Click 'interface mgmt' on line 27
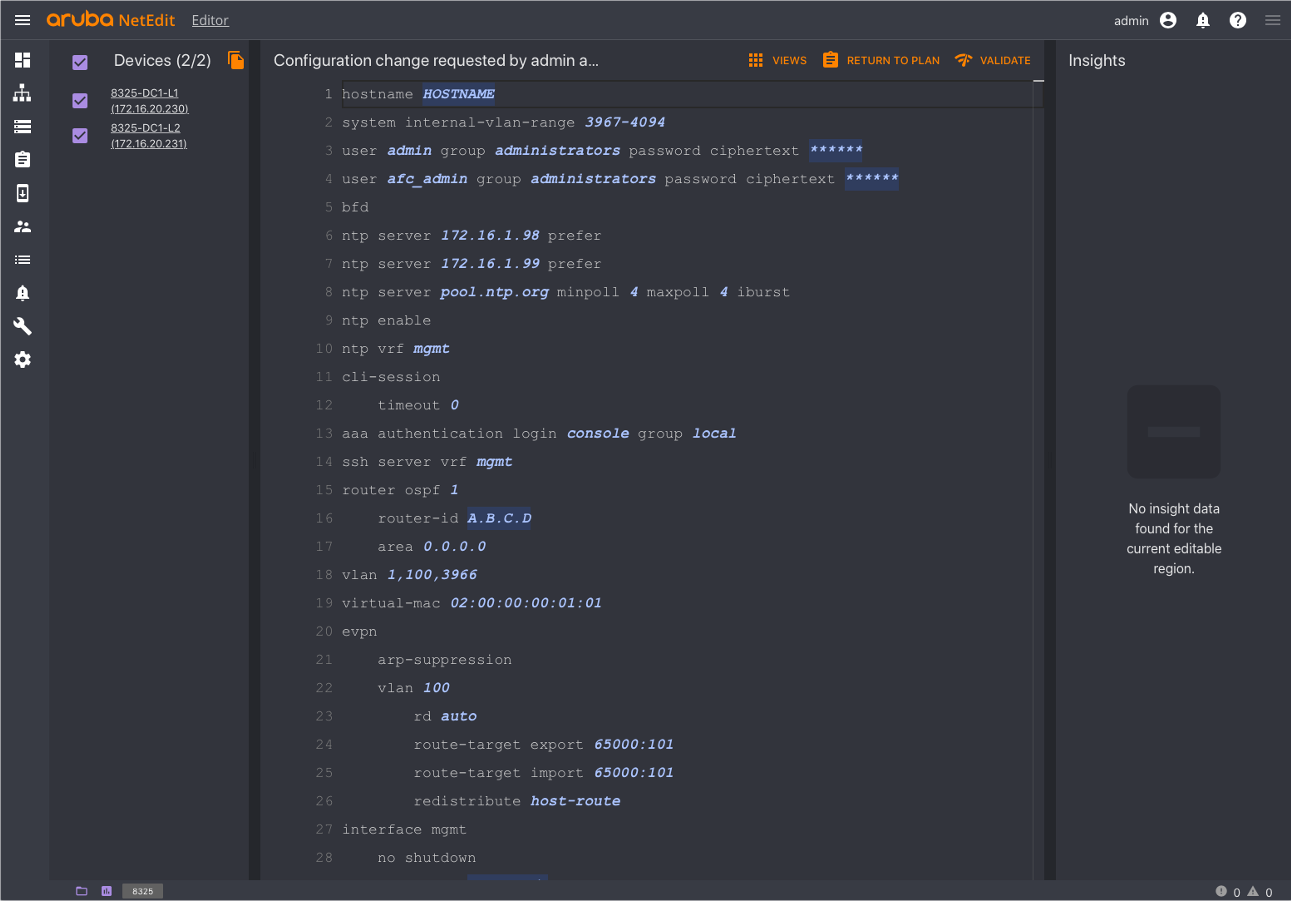This screenshot has width=1291, height=902. tap(404, 829)
